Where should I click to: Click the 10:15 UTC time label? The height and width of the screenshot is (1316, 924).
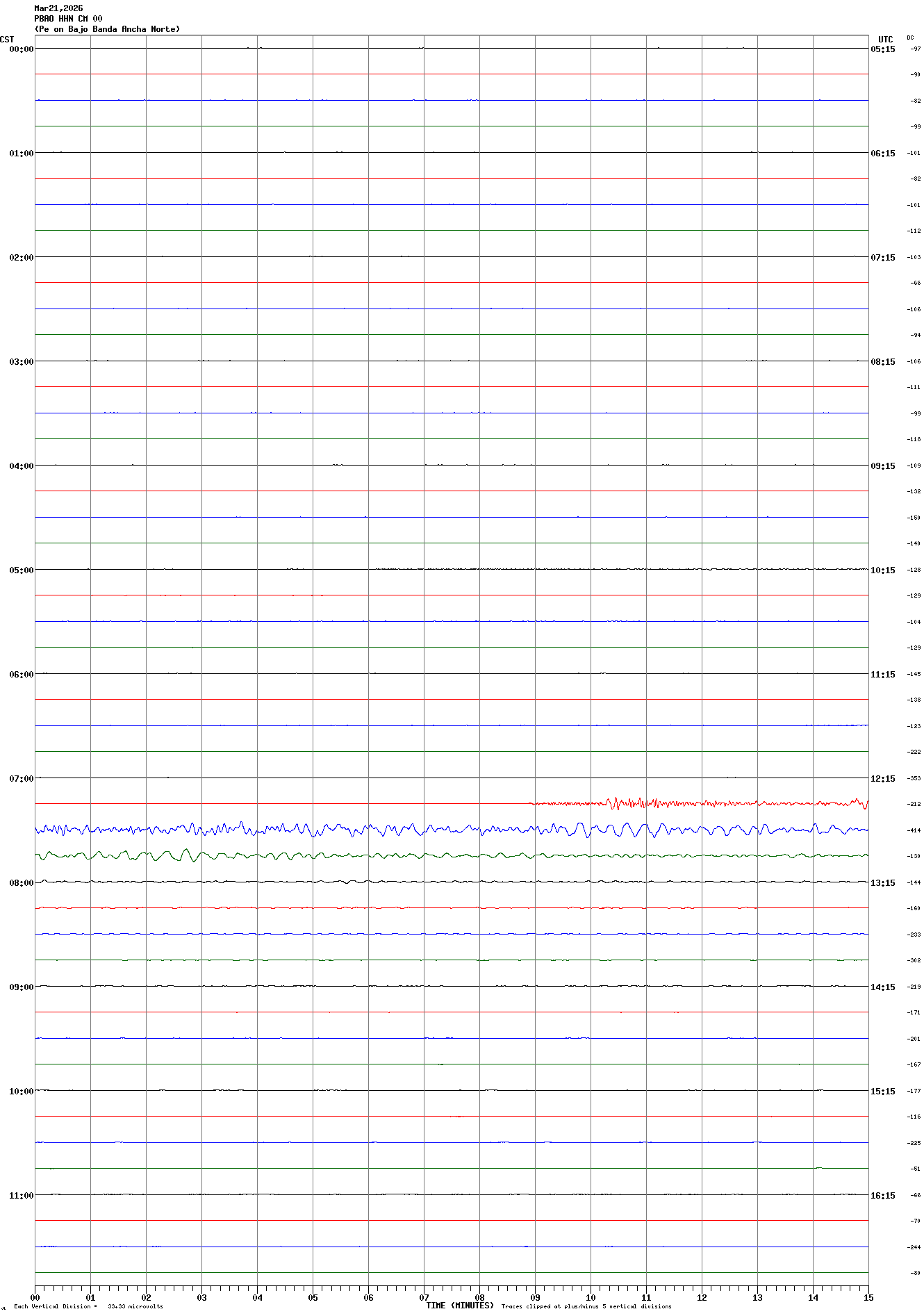(x=883, y=570)
